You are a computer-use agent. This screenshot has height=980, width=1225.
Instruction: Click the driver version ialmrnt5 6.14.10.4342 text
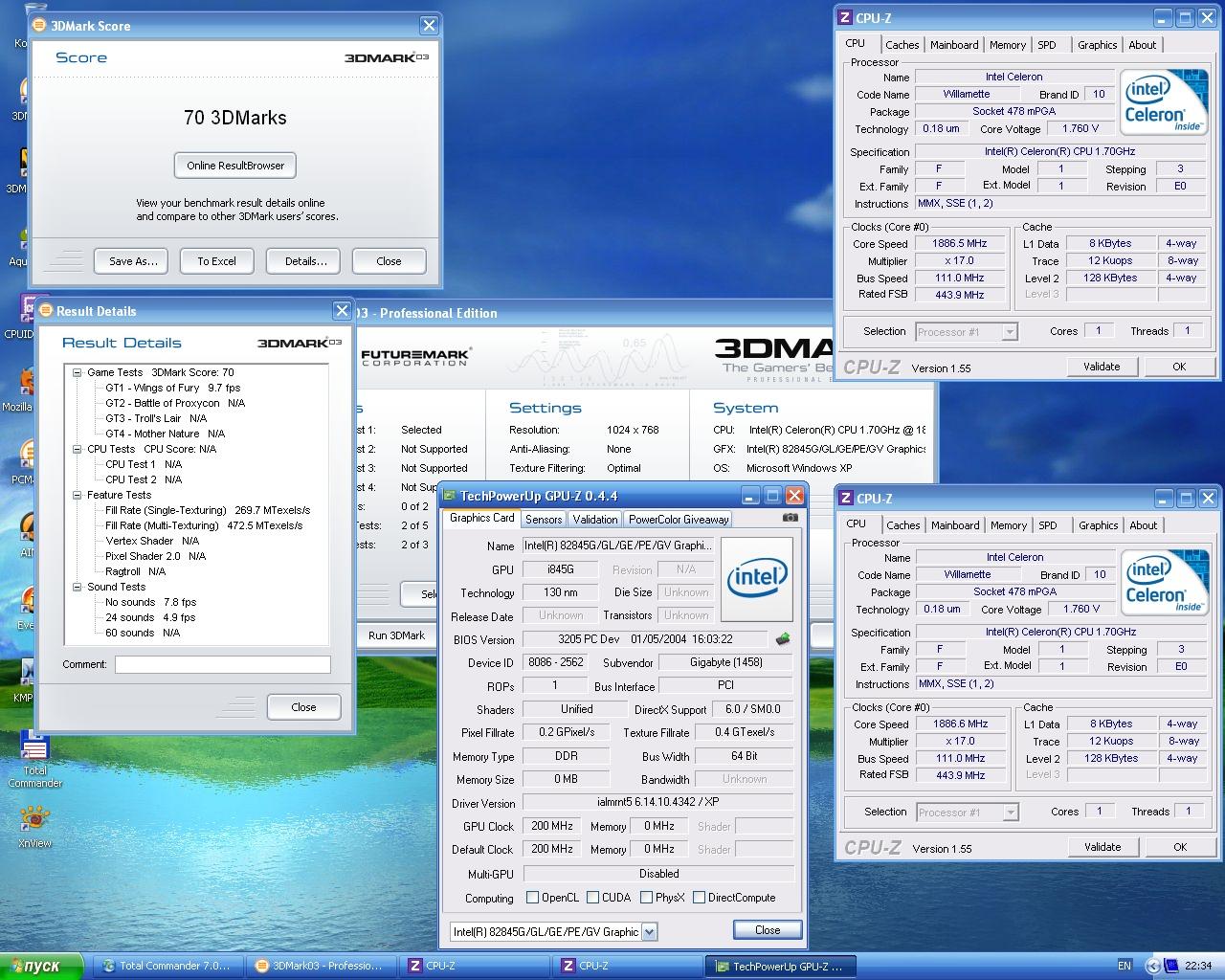[x=657, y=803]
